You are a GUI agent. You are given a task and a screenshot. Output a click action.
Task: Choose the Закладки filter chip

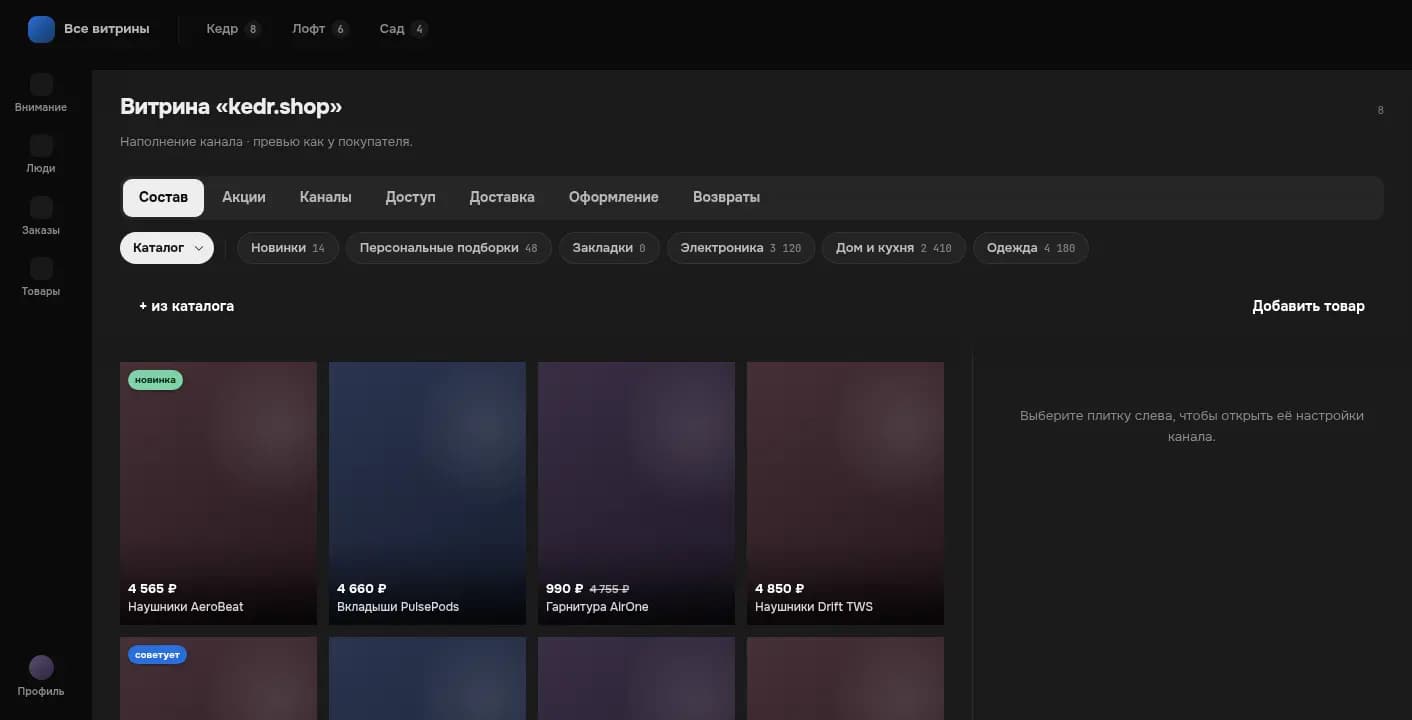[x=609, y=248]
